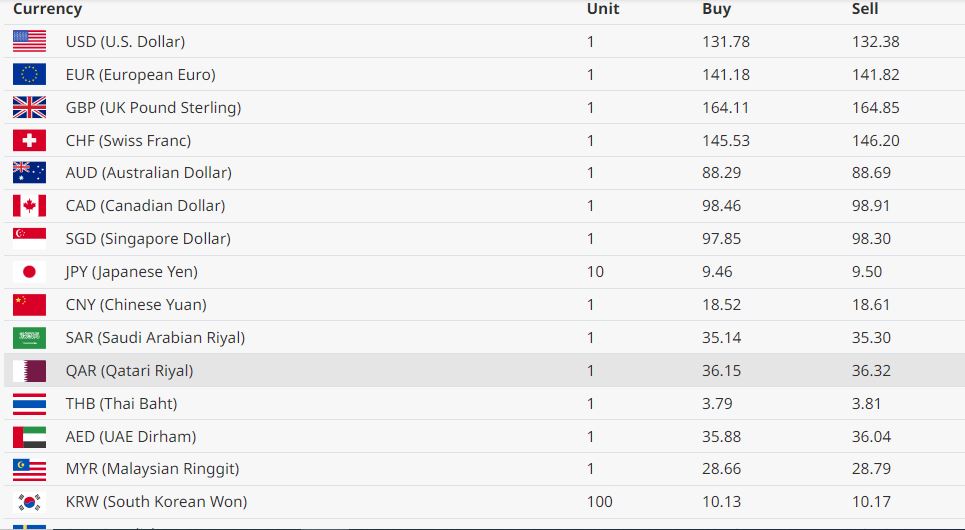The height and width of the screenshot is (530, 965).
Task: Click the Swiss flag icon
Action: click(x=29, y=140)
